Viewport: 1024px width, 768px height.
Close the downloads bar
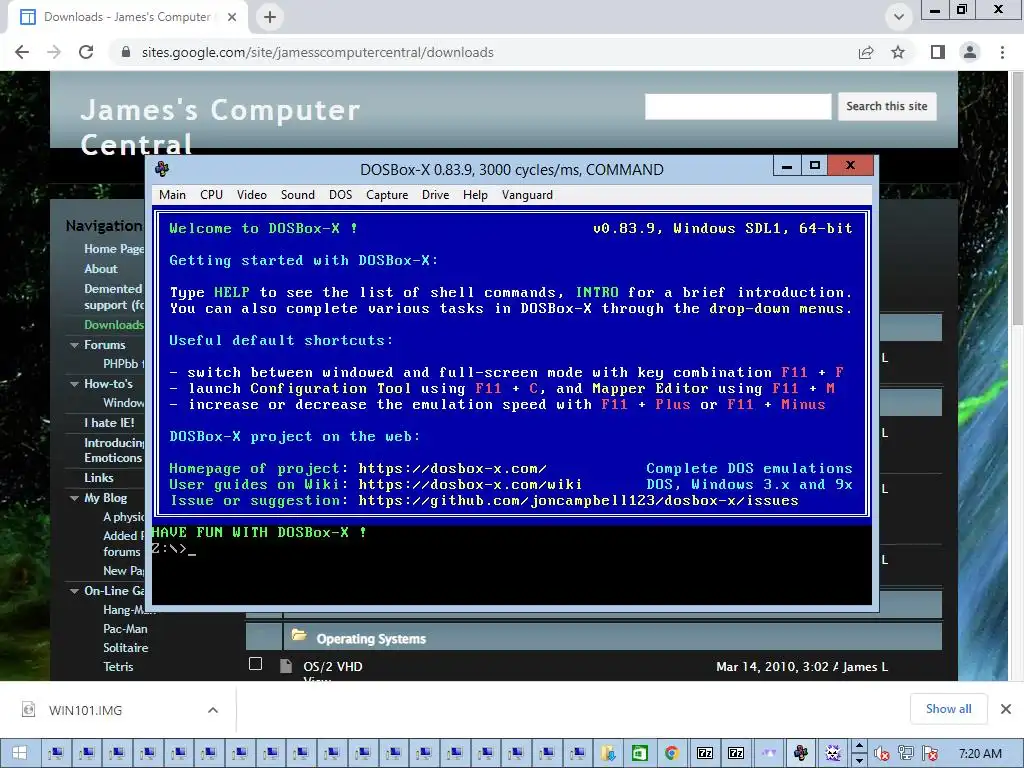[1006, 709]
